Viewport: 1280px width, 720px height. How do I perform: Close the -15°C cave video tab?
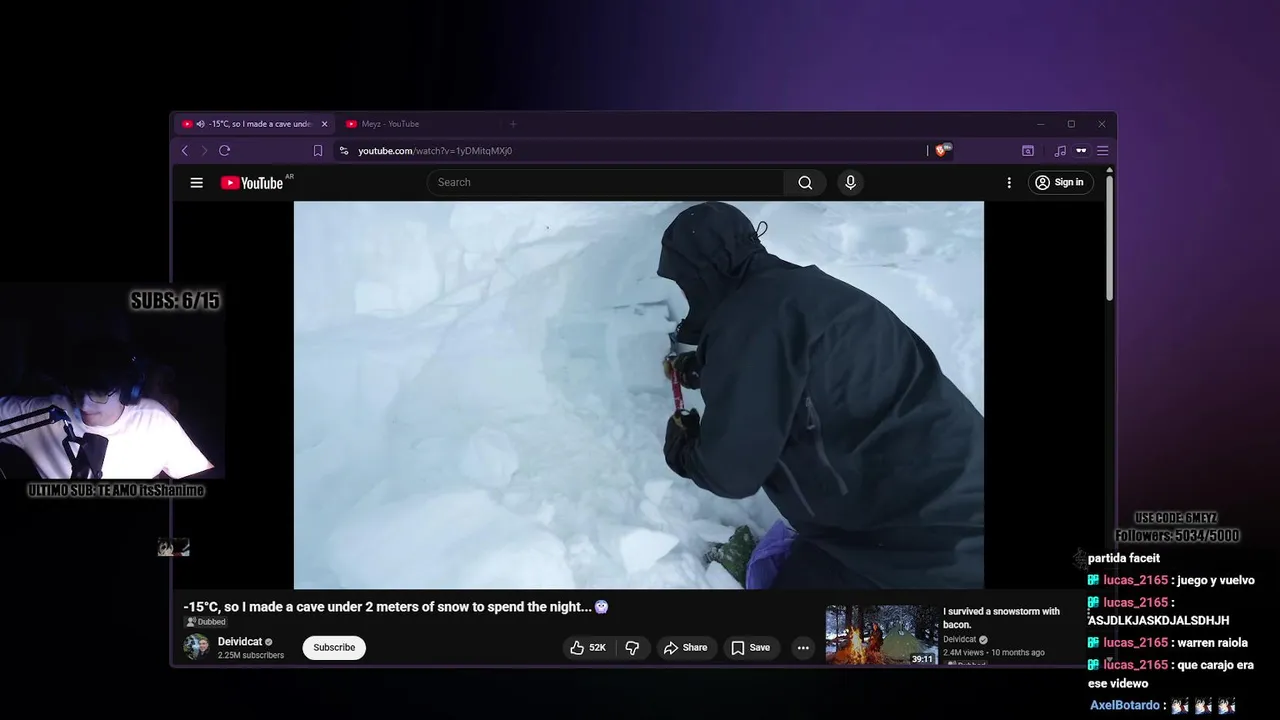pos(324,124)
